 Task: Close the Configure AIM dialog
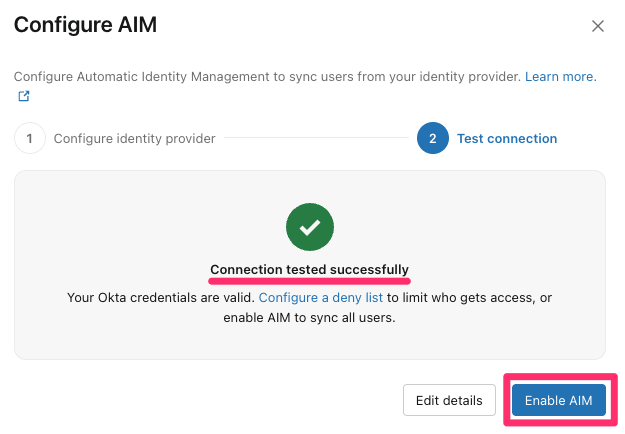(597, 26)
